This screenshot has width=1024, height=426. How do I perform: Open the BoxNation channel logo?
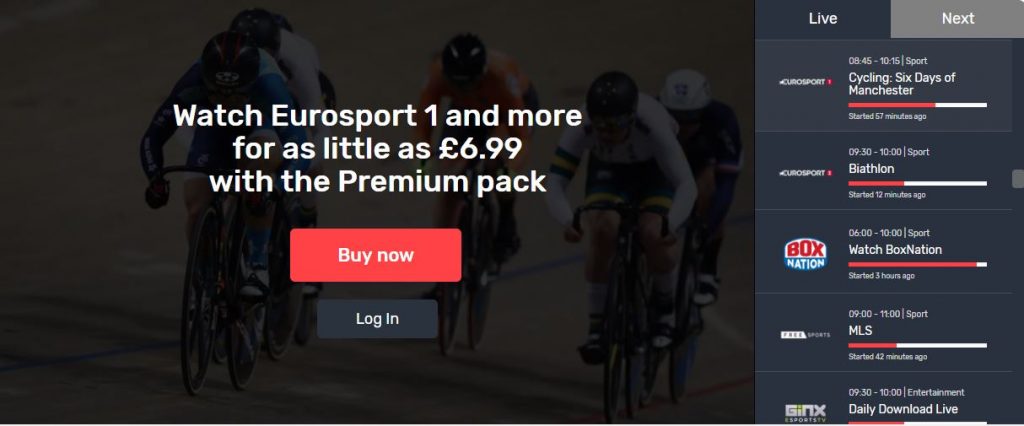(x=805, y=254)
